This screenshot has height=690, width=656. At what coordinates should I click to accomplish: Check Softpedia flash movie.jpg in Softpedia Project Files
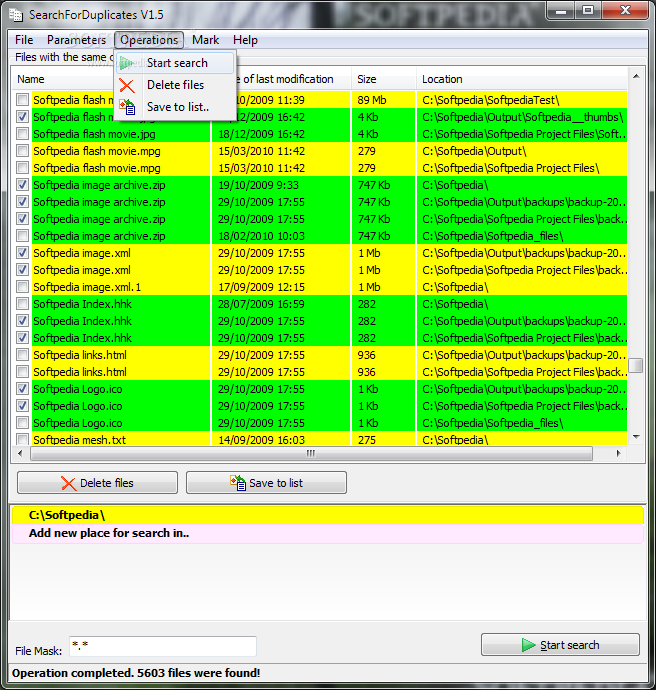coord(22,134)
